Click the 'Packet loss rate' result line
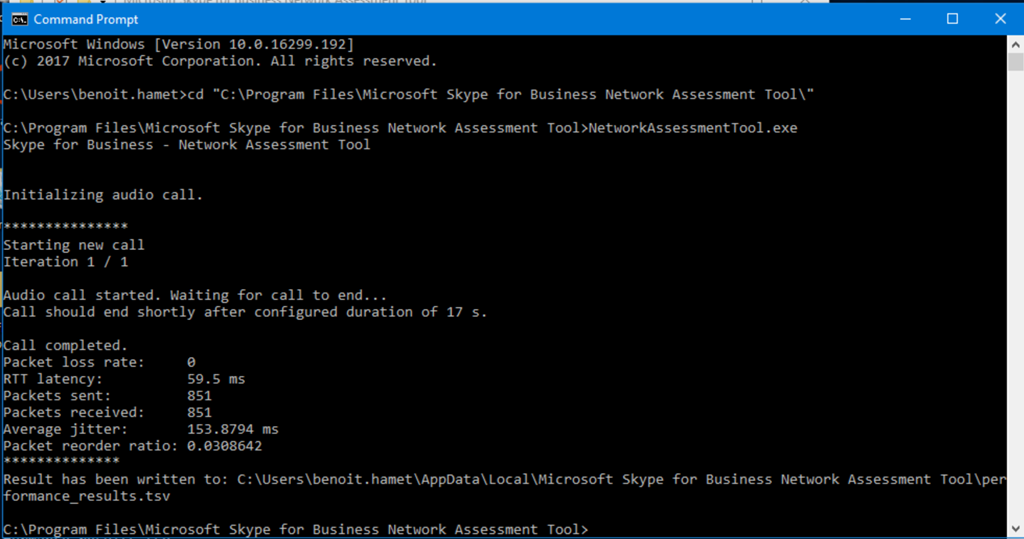This screenshot has width=1024, height=539. (x=99, y=362)
